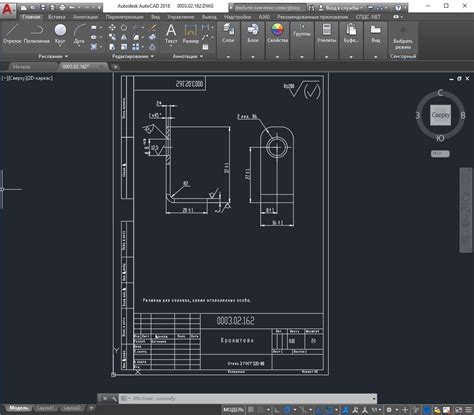Expand the Блок panel arrow
The width and height of the screenshot is (474, 415).
tap(253, 57)
